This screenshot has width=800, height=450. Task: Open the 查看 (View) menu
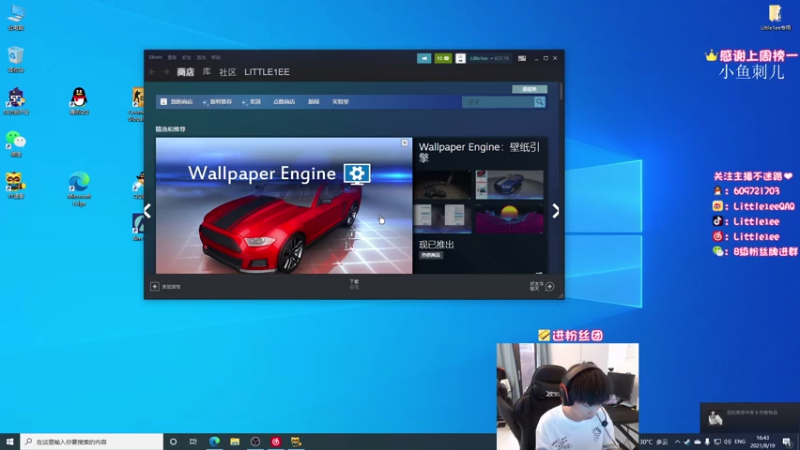click(x=172, y=58)
